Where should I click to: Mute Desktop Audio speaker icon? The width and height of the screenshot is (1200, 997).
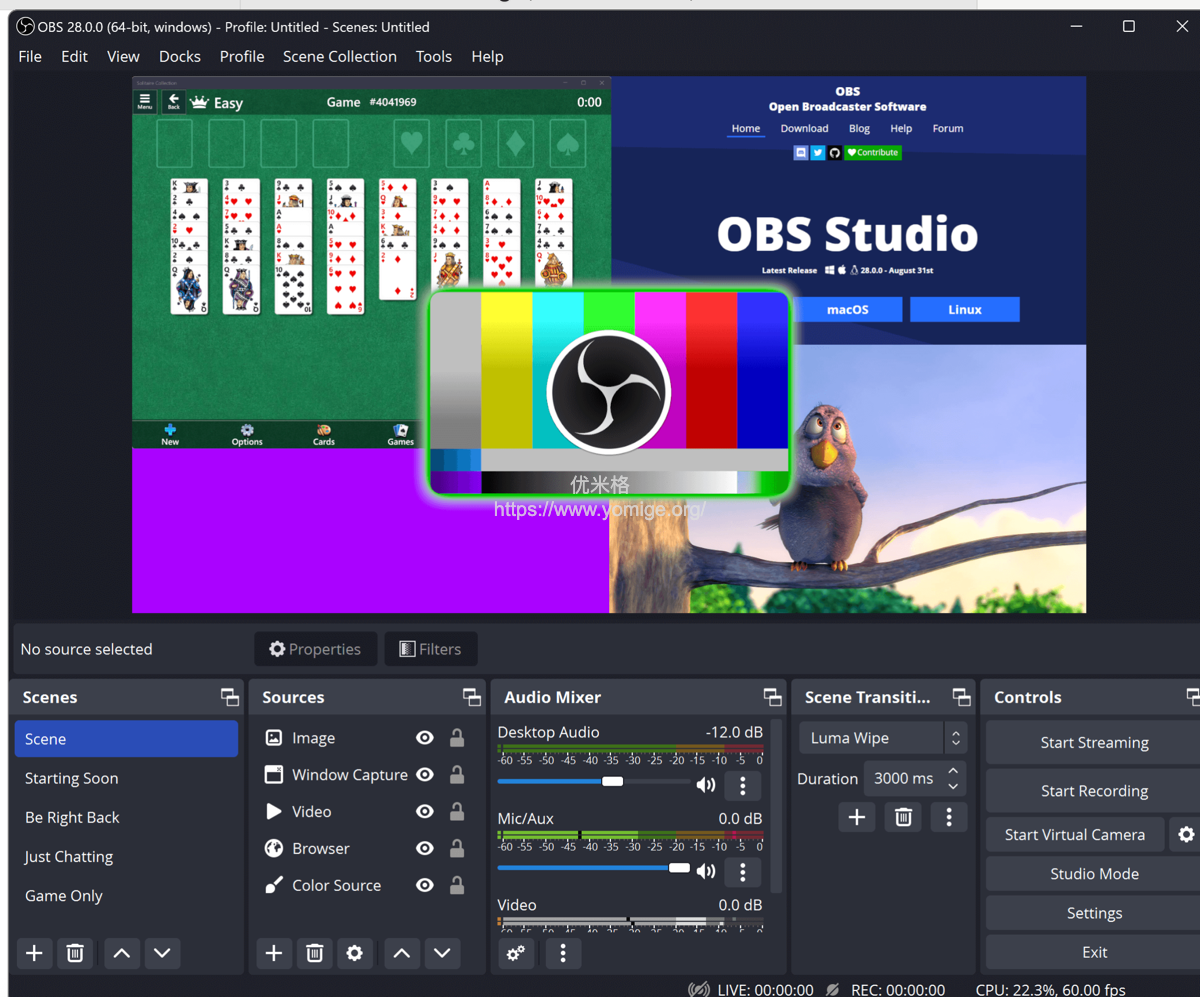[x=706, y=785]
